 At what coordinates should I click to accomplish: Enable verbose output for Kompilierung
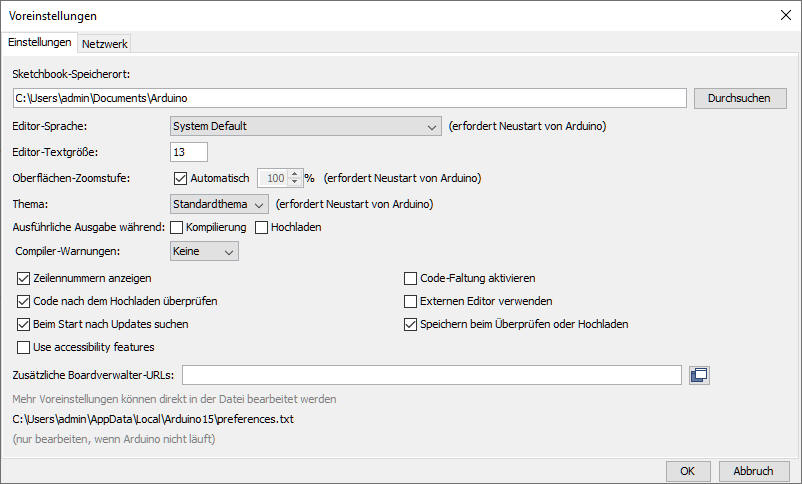point(176,227)
